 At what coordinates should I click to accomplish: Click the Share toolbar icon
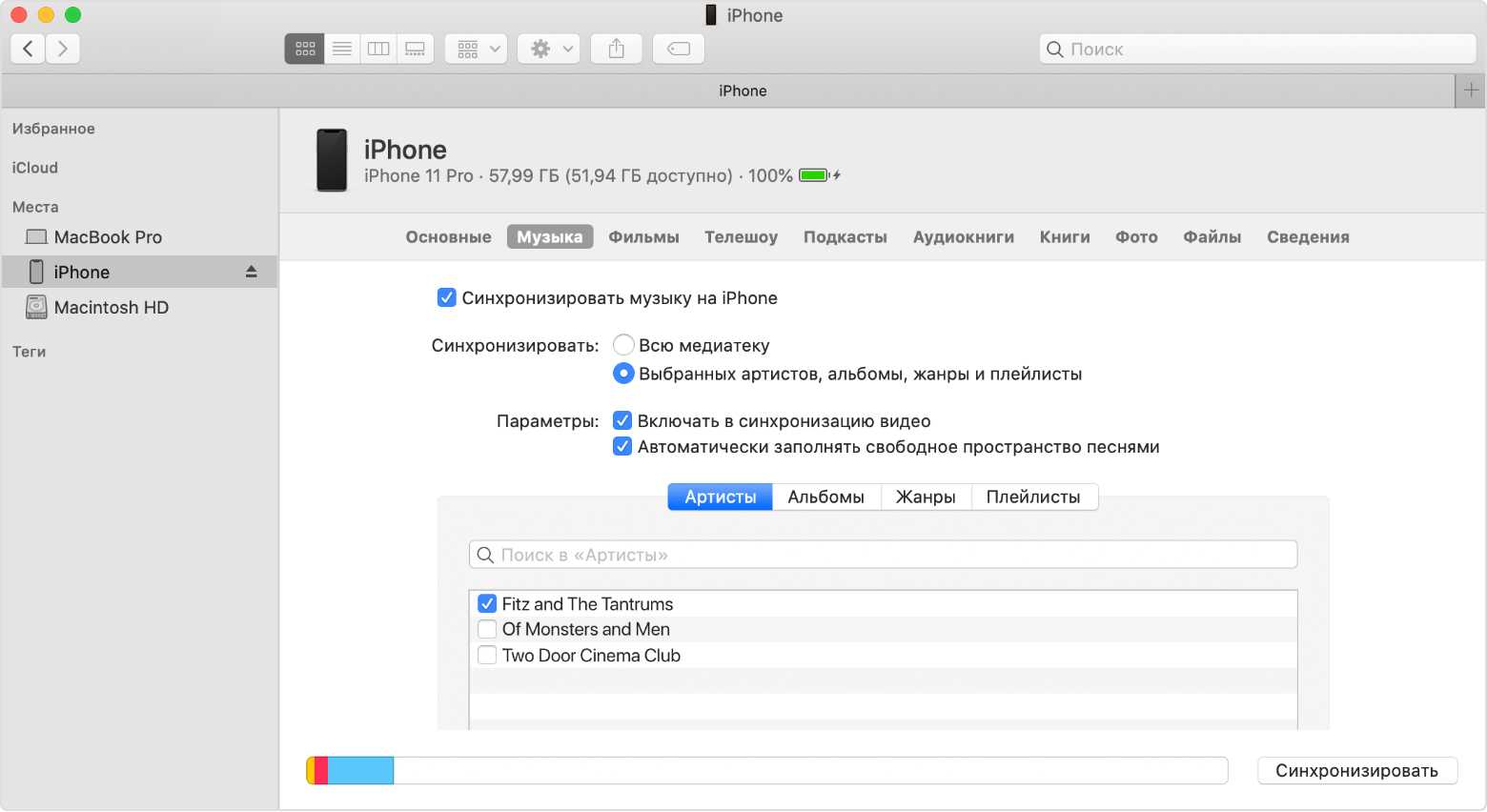(x=617, y=49)
